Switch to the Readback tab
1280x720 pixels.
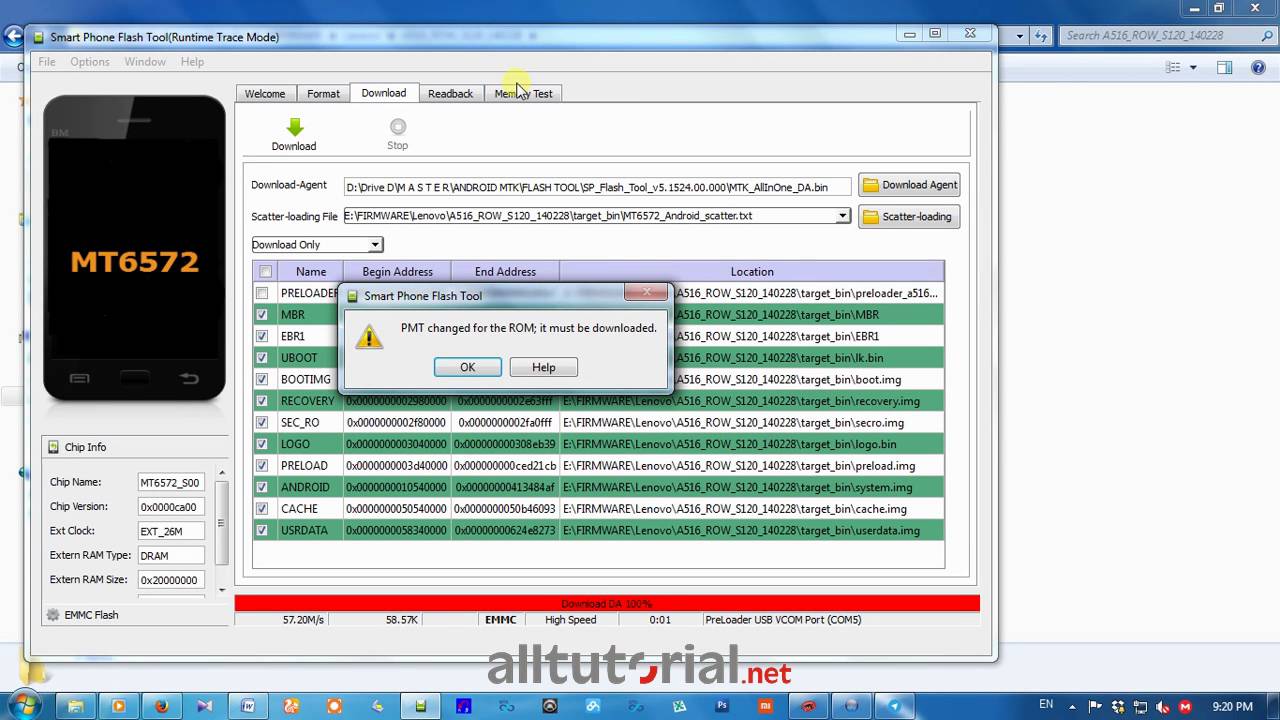[x=450, y=93]
